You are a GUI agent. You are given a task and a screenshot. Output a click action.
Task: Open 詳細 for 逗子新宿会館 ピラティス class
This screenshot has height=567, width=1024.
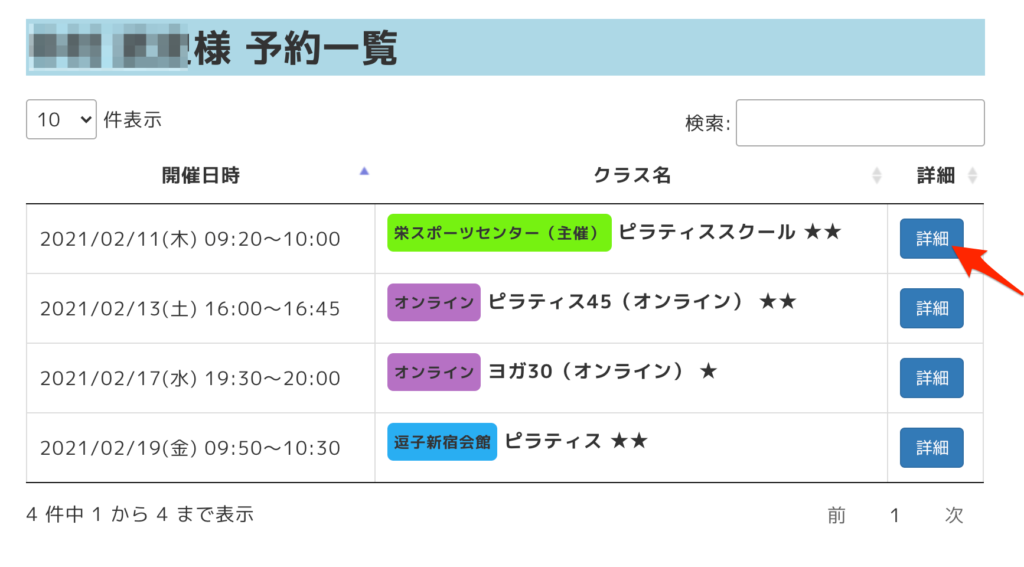[x=931, y=448]
